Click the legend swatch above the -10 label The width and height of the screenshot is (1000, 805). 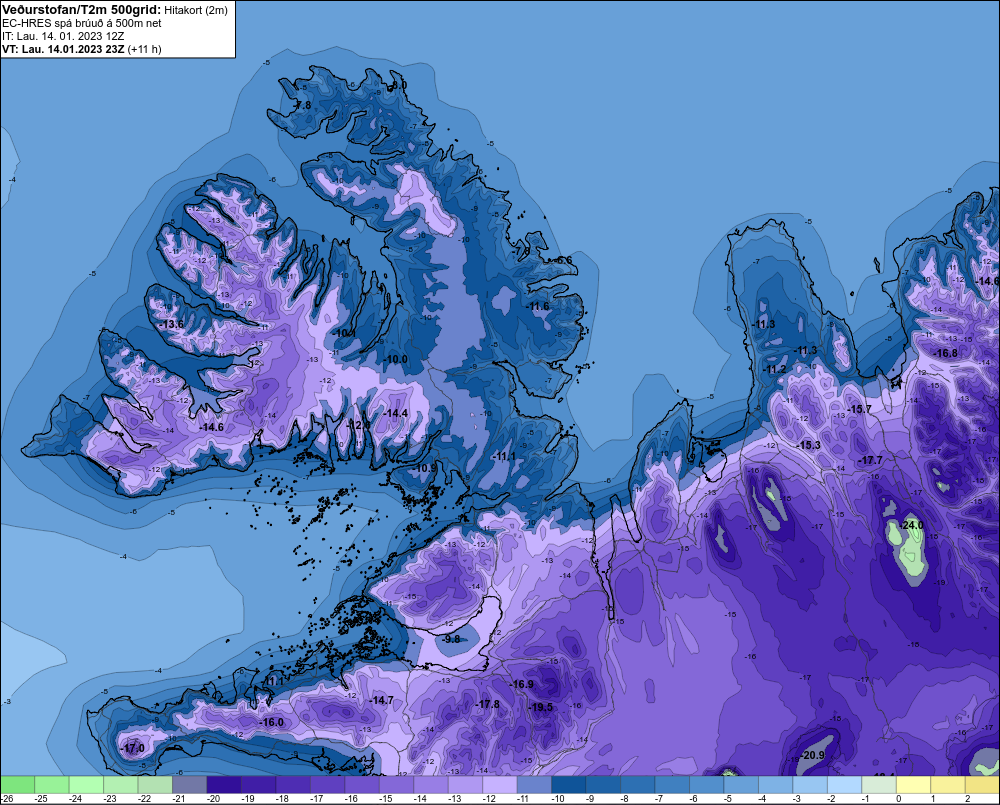(x=568, y=784)
